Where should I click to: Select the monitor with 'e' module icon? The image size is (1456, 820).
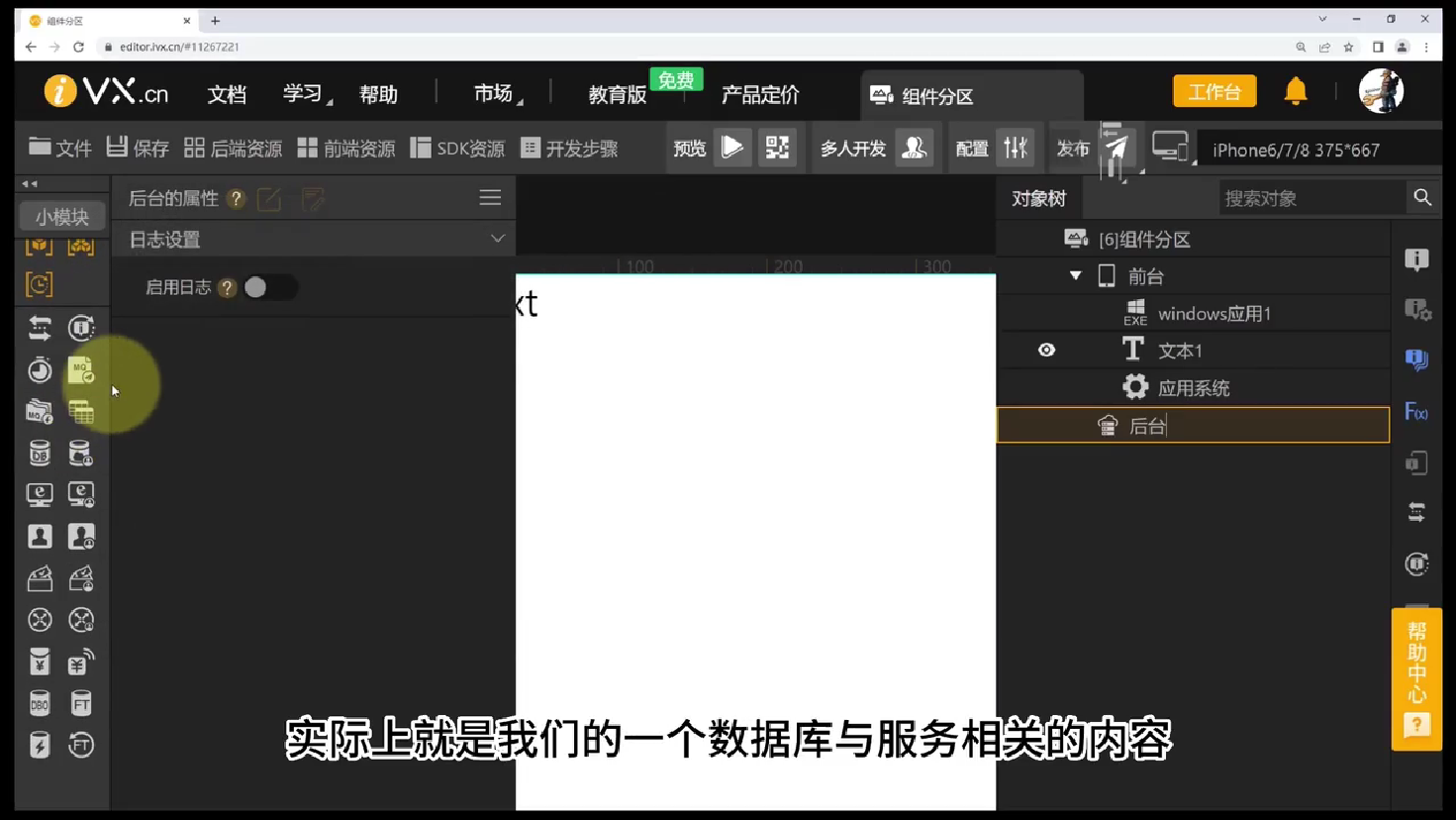pyautogui.click(x=40, y=495)
